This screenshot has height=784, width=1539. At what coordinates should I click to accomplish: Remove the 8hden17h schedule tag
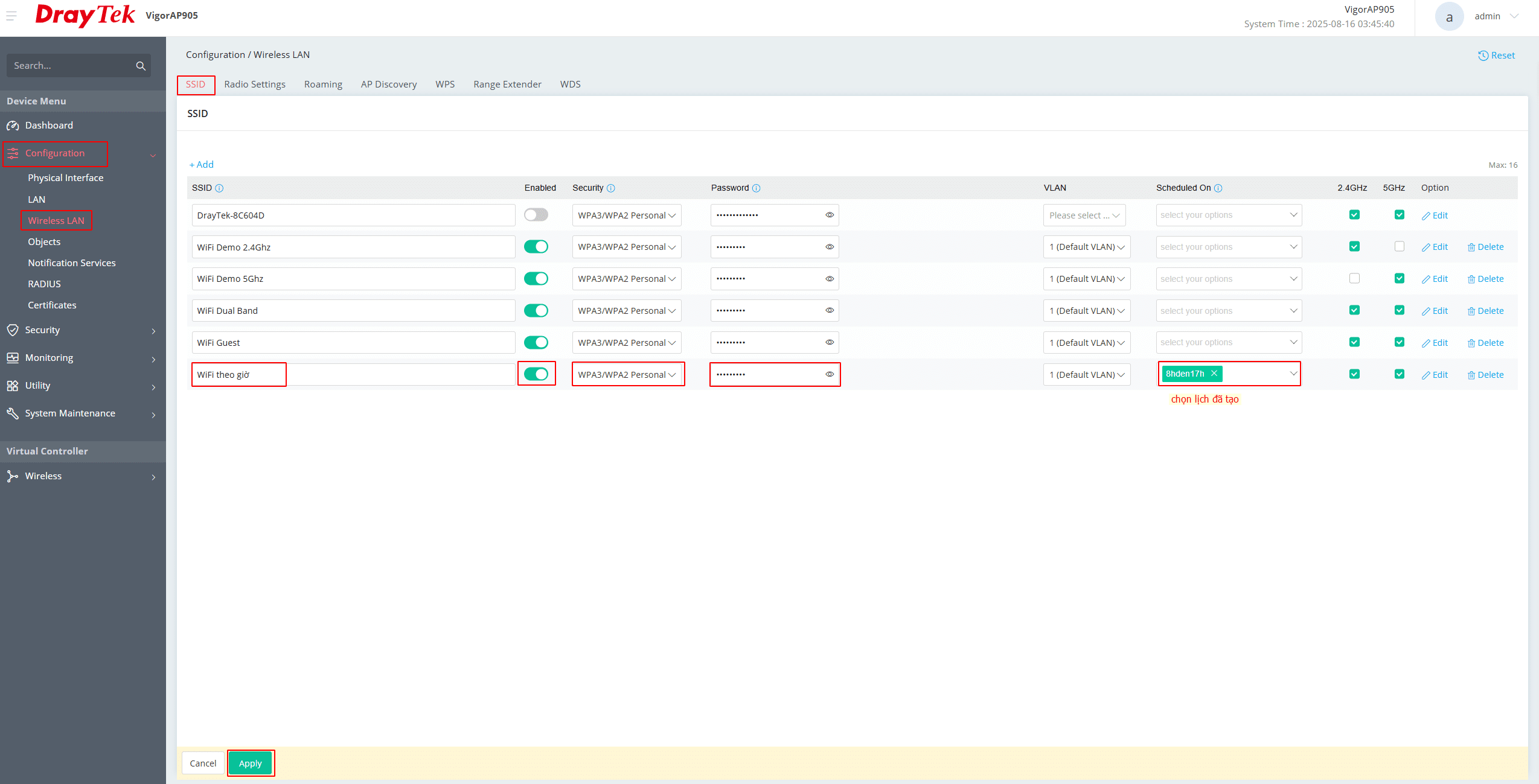click(x=1214, y=374)
